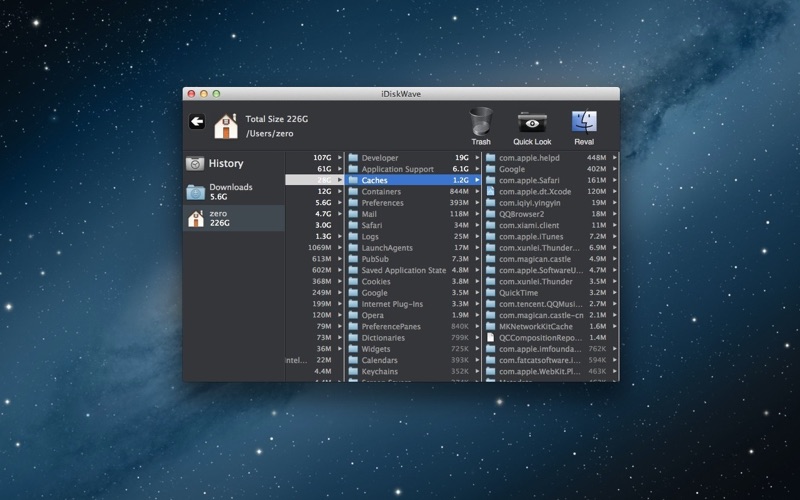Select com.xunlei.Thunder 3.5M row
This screenshot has width=800, height=500.
click(x=551, y=281)
